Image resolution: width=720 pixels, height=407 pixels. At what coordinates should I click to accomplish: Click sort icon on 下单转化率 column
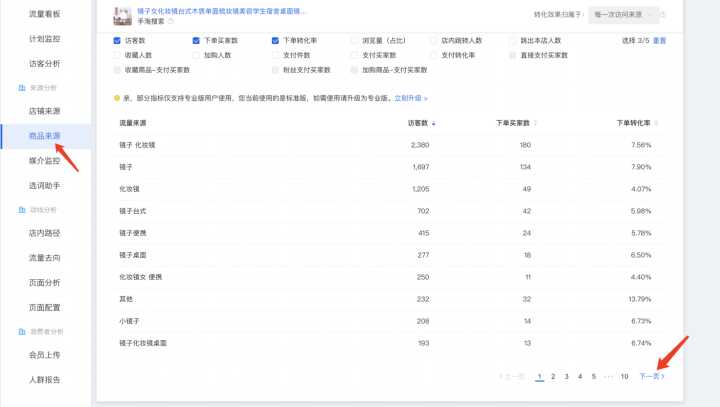click(x=655, y=123)
